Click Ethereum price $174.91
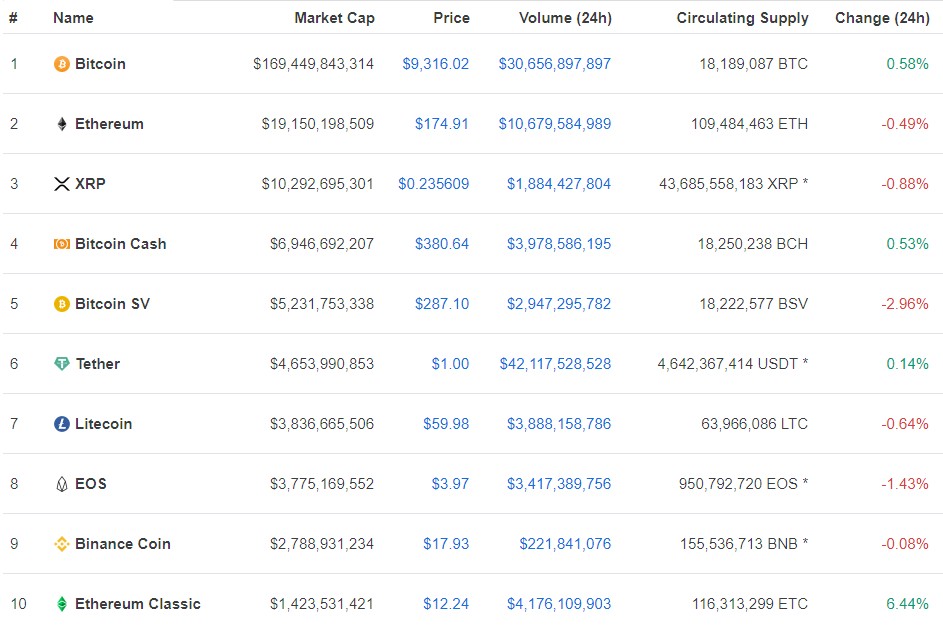The width and height of the screenshot is (943, 633). 441,124
